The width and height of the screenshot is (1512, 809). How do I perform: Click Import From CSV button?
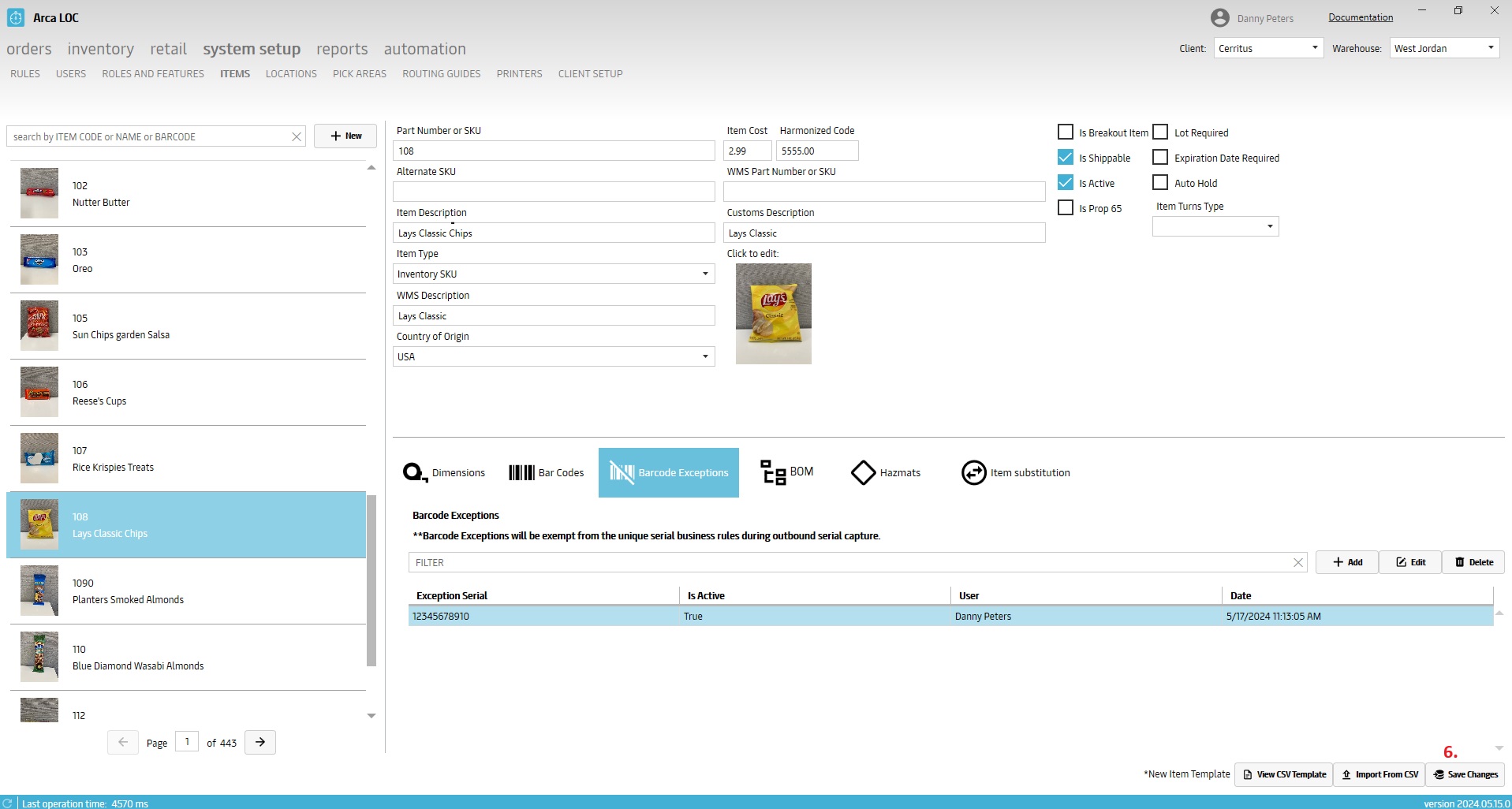coord(1379,774)
